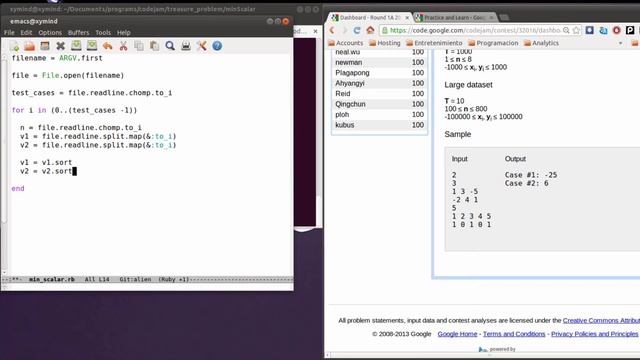Print buffer using the printer icon
The image size is (640, 360).
tap(186, 46)
